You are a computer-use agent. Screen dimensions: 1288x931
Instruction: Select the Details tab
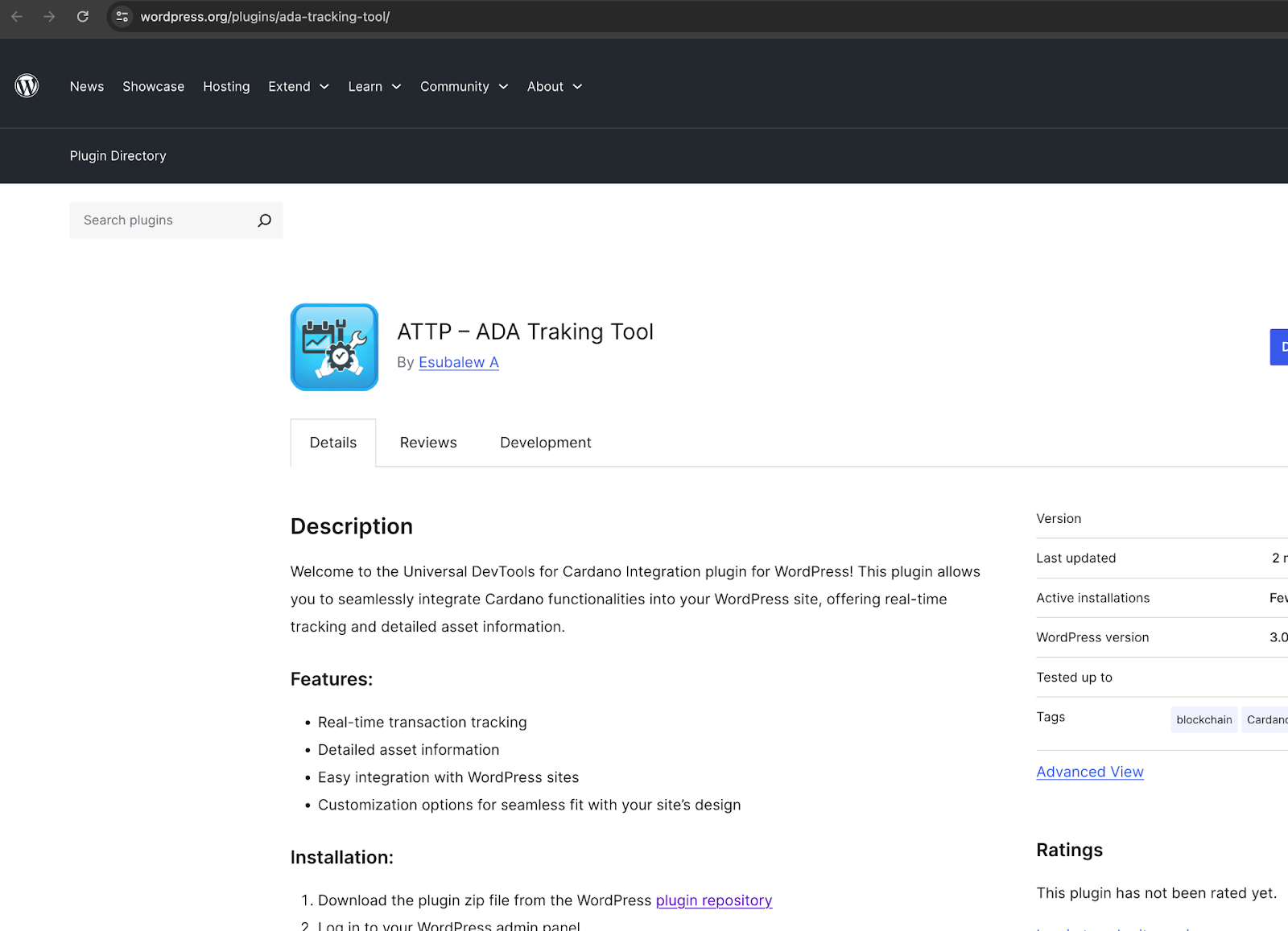(x=333, y=443)
